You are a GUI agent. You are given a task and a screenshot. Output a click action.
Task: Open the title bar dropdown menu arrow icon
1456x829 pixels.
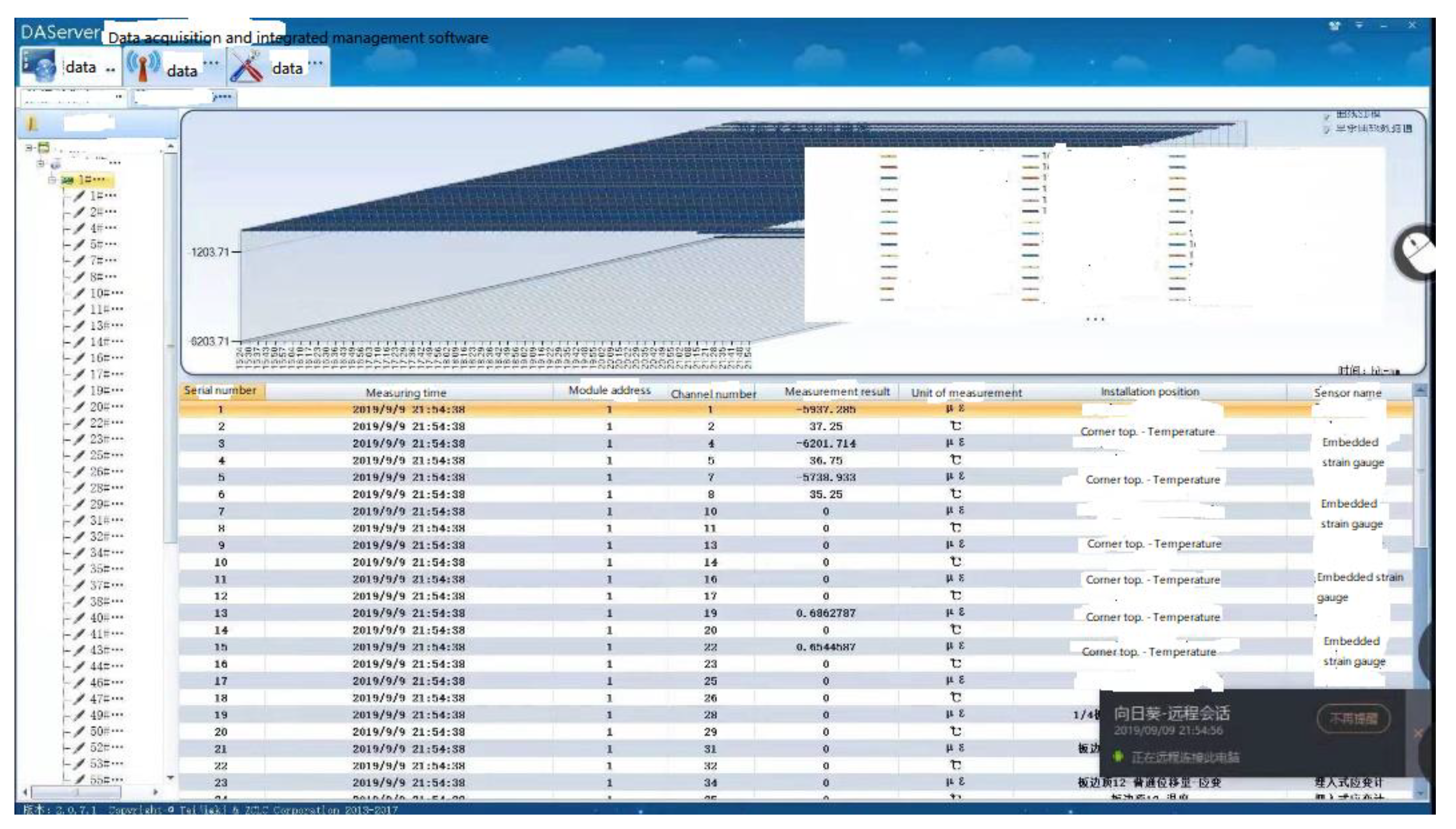point(1359,26)
